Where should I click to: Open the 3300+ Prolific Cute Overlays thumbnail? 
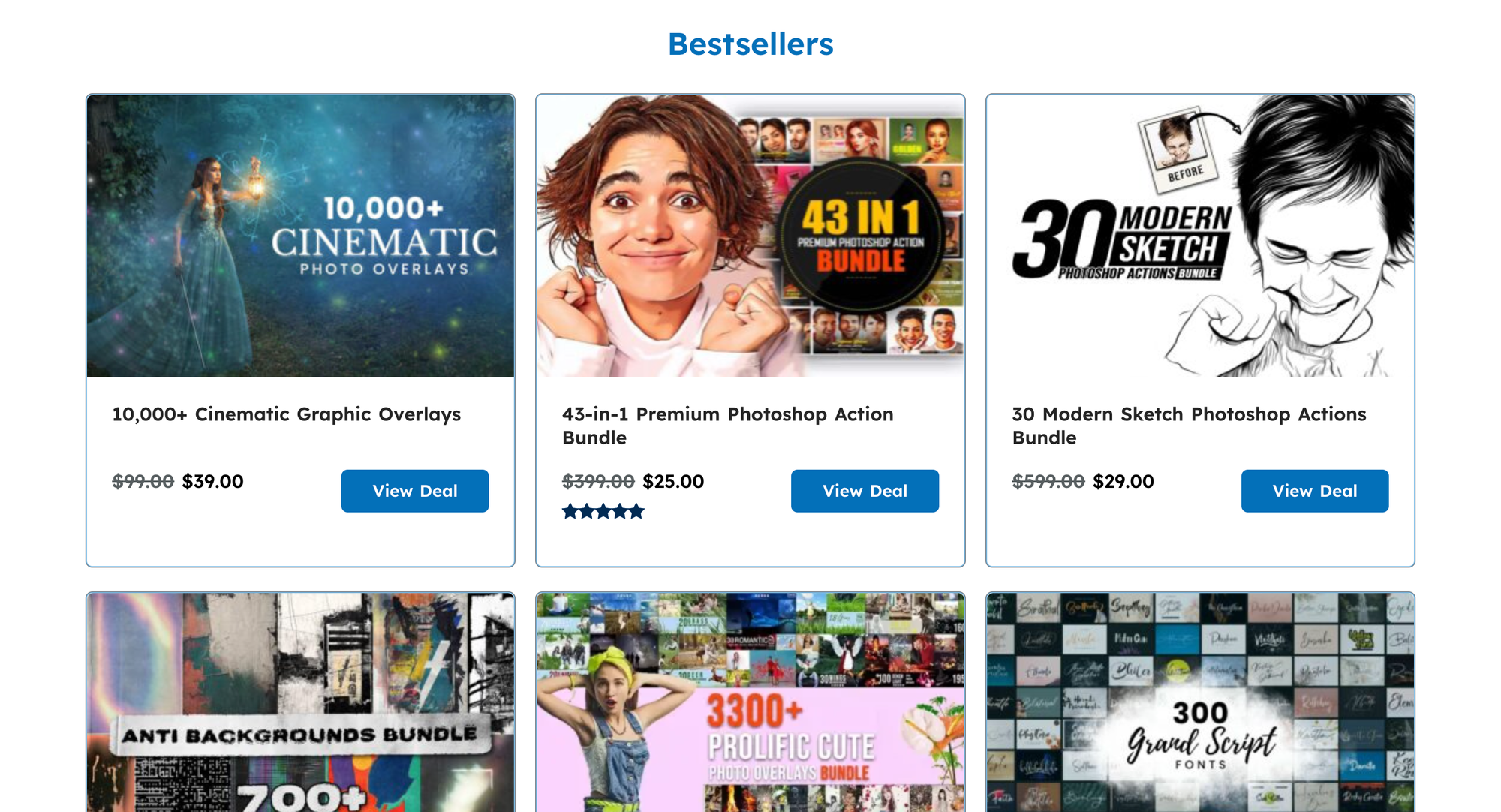point(750,702)
